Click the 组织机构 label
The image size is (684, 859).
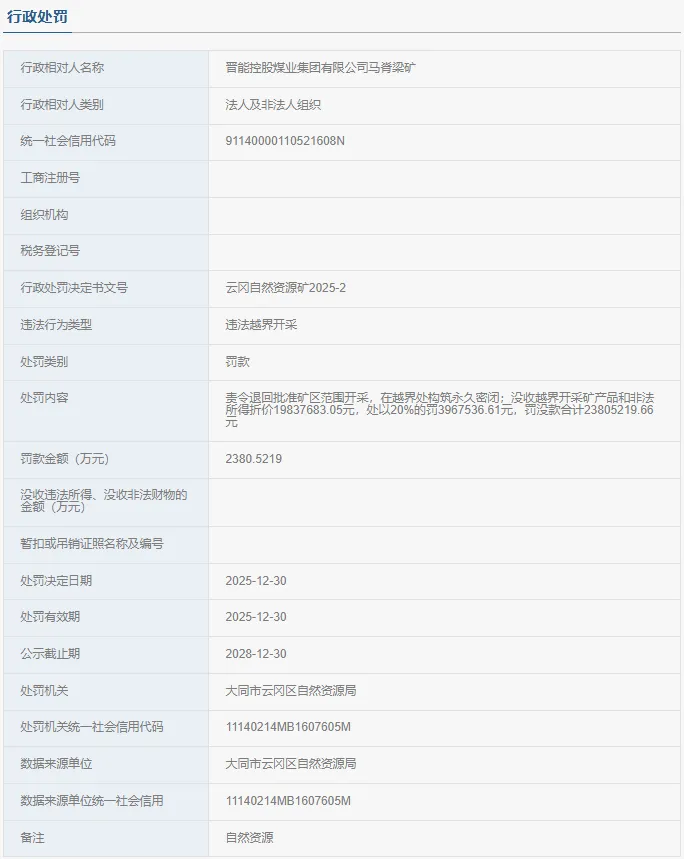[x=44, y=215]
